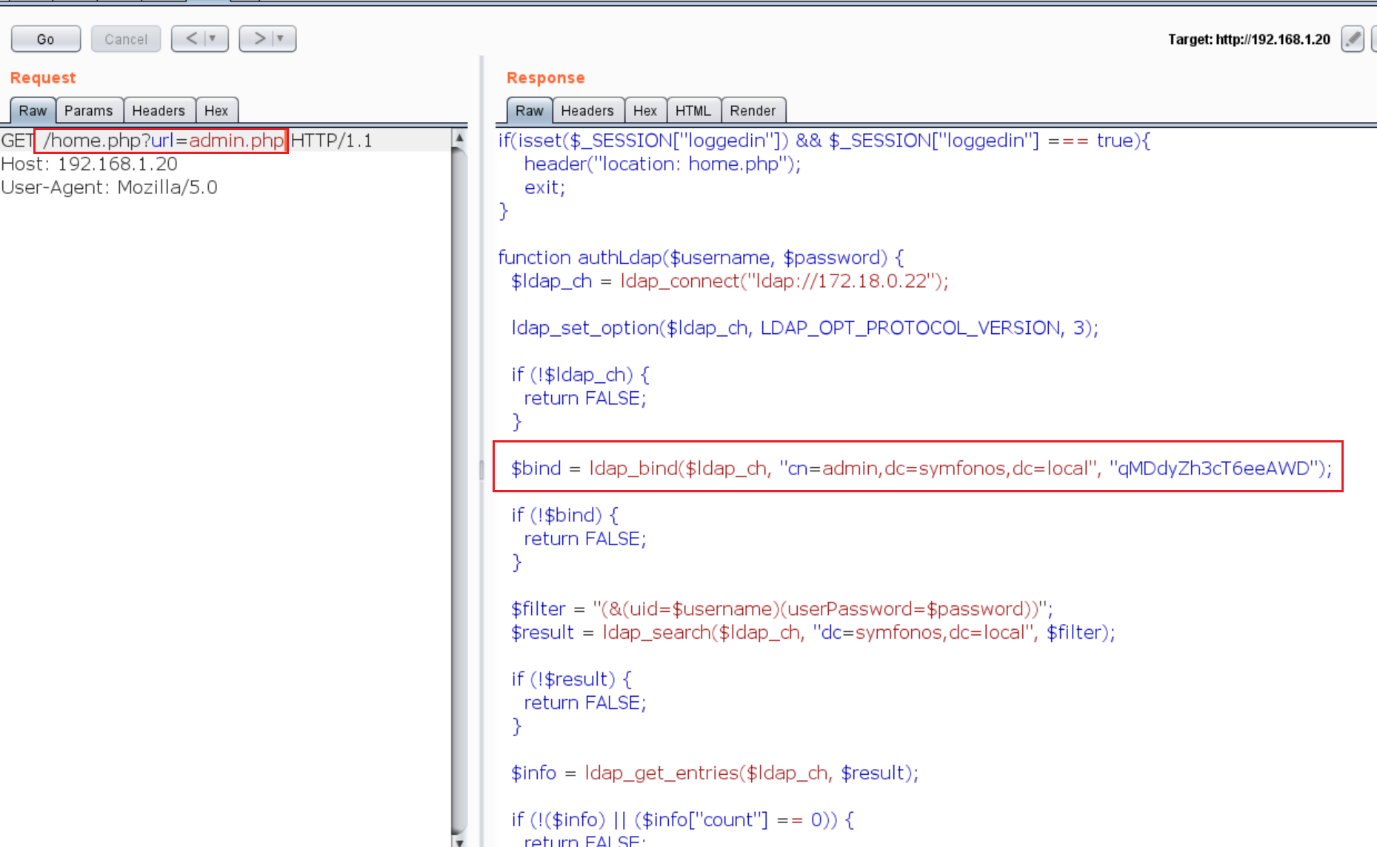Image resolution: width=1377 pixels, height=847 pixels.
Task: Open the Request Headers tab
Action: point(158,111)
